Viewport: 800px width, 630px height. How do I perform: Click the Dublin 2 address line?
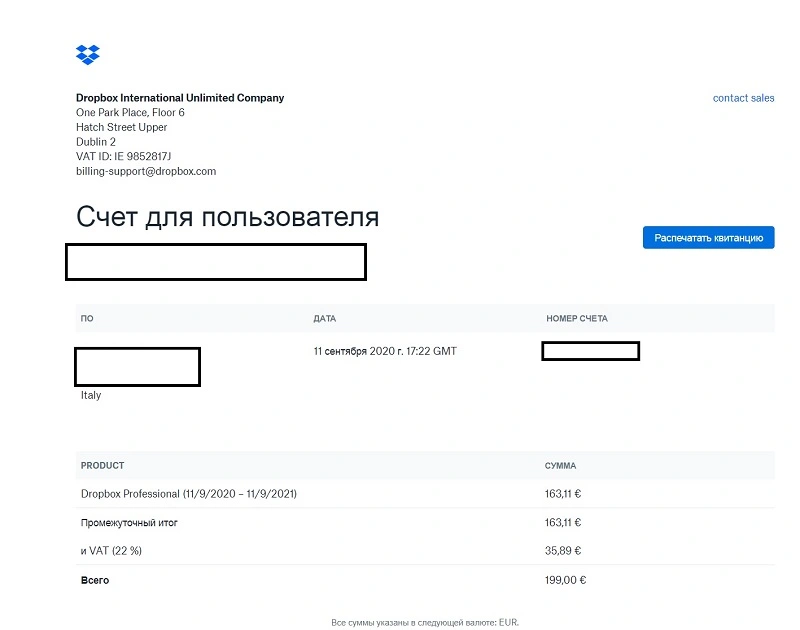pos(96,142)
